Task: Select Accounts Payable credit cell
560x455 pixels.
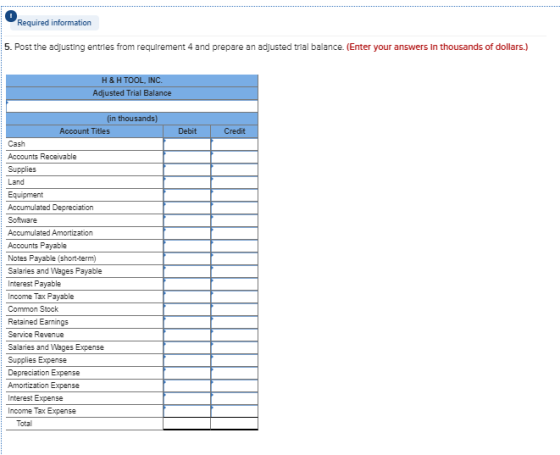Action: click(x=234, y=246)
